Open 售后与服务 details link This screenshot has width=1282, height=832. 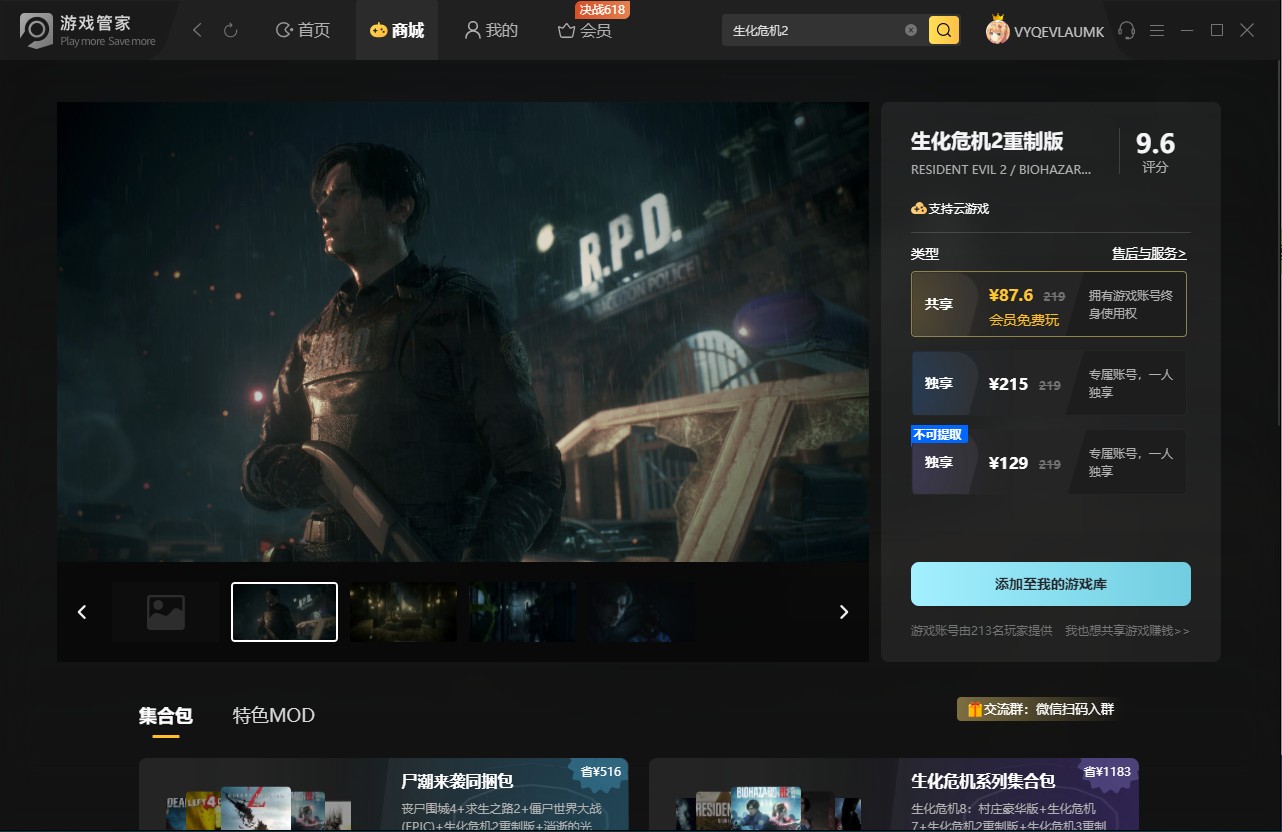click(x=1149, y=253)
